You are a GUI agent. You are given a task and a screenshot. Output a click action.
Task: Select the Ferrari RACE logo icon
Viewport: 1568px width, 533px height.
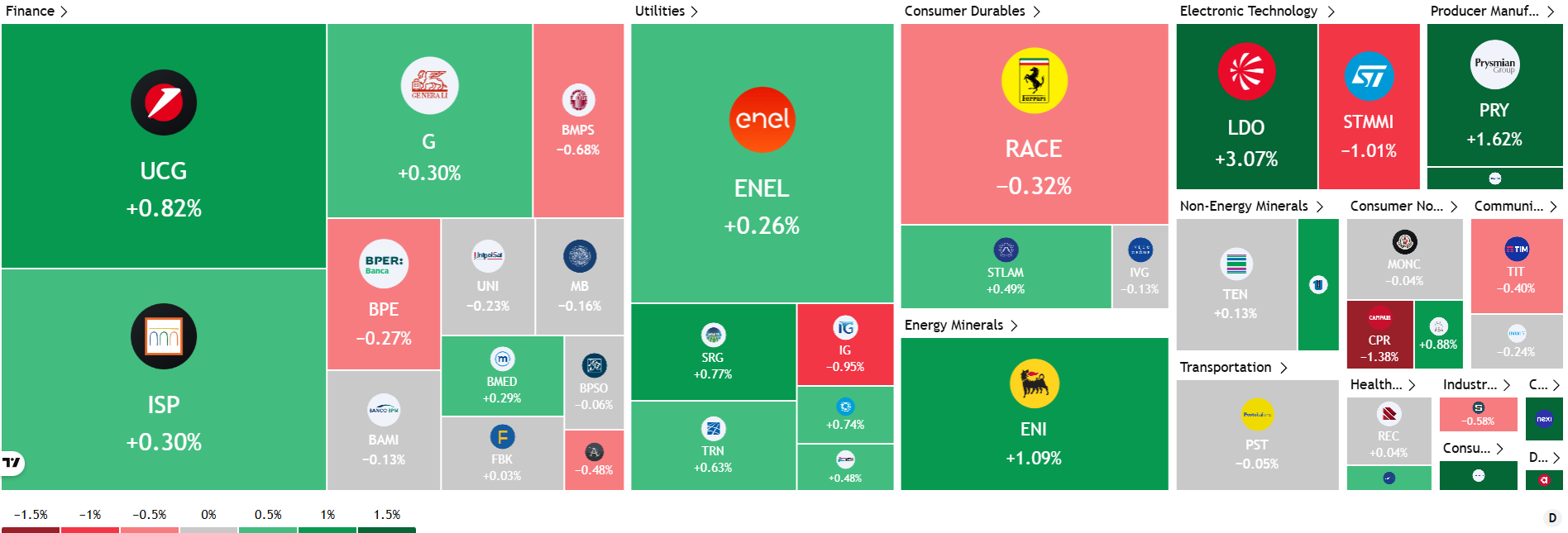[1034, 80]
